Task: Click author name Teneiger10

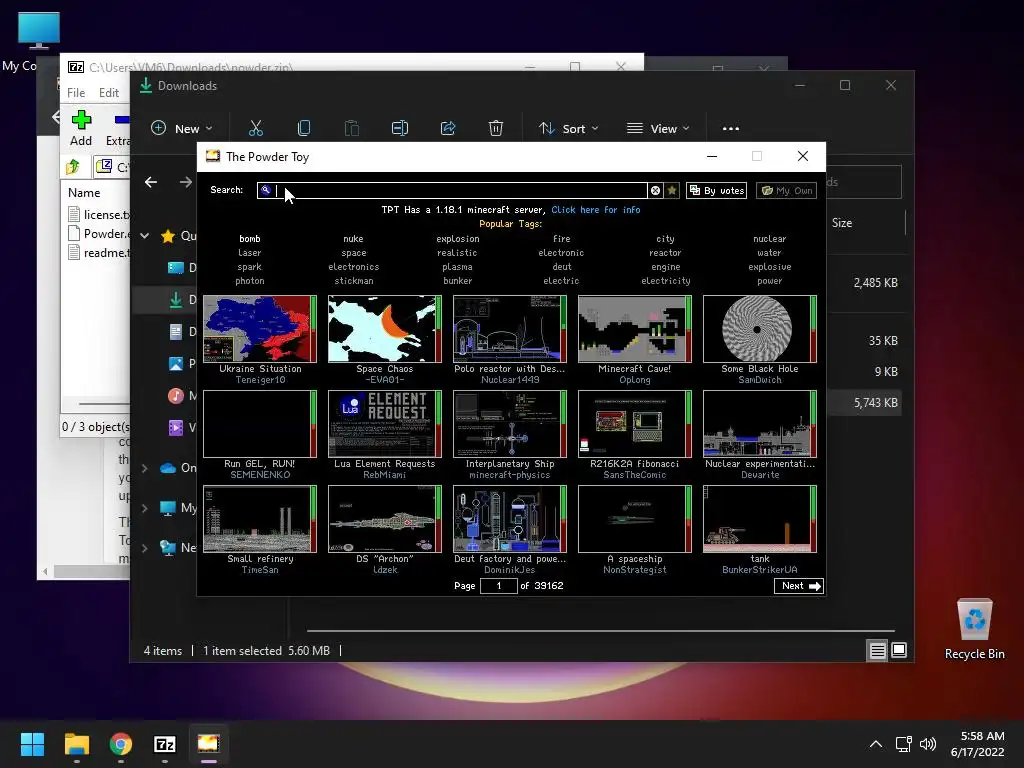Action: (x=260, y=380)
